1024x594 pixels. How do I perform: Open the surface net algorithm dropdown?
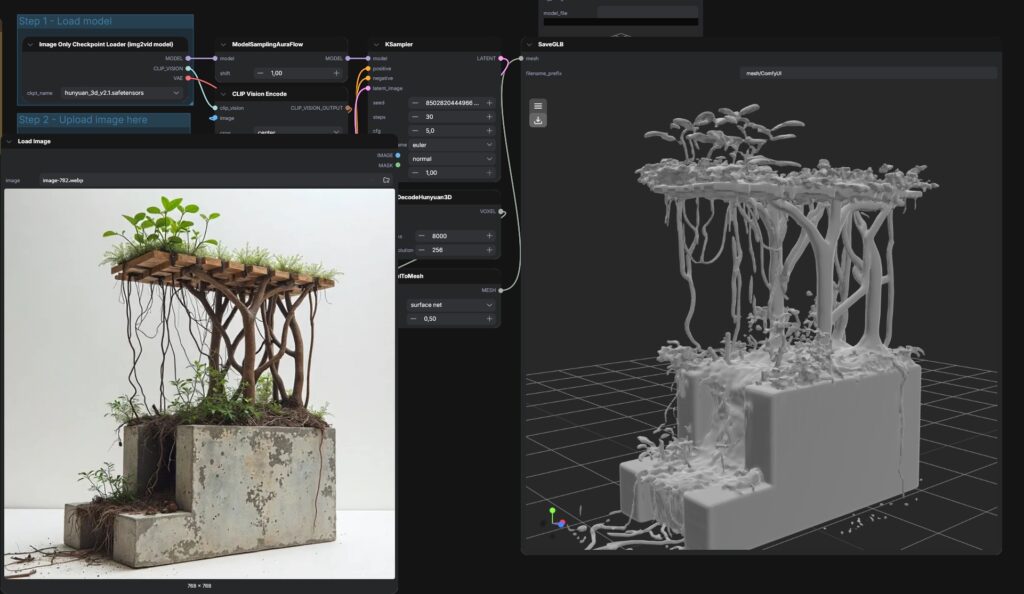pos(452,304)
